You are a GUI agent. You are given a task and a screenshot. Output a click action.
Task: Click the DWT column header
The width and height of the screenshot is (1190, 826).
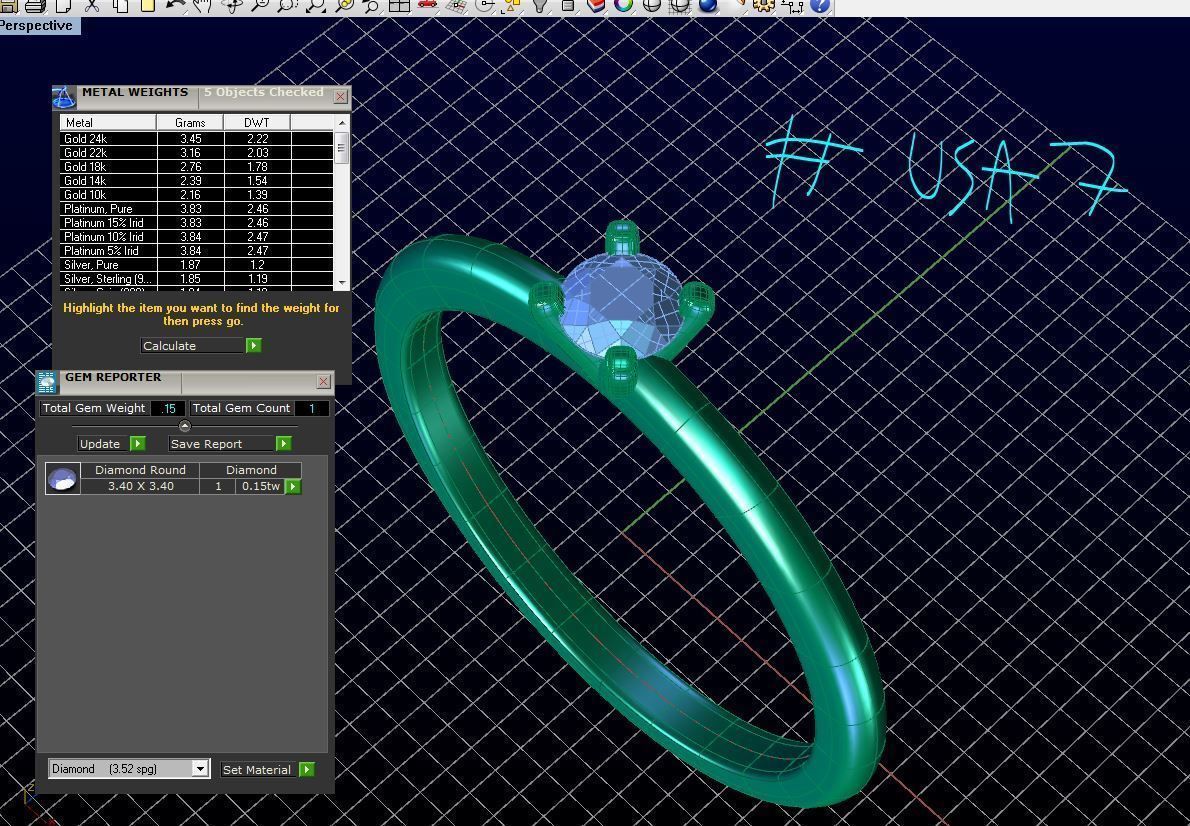coord(257,122)
